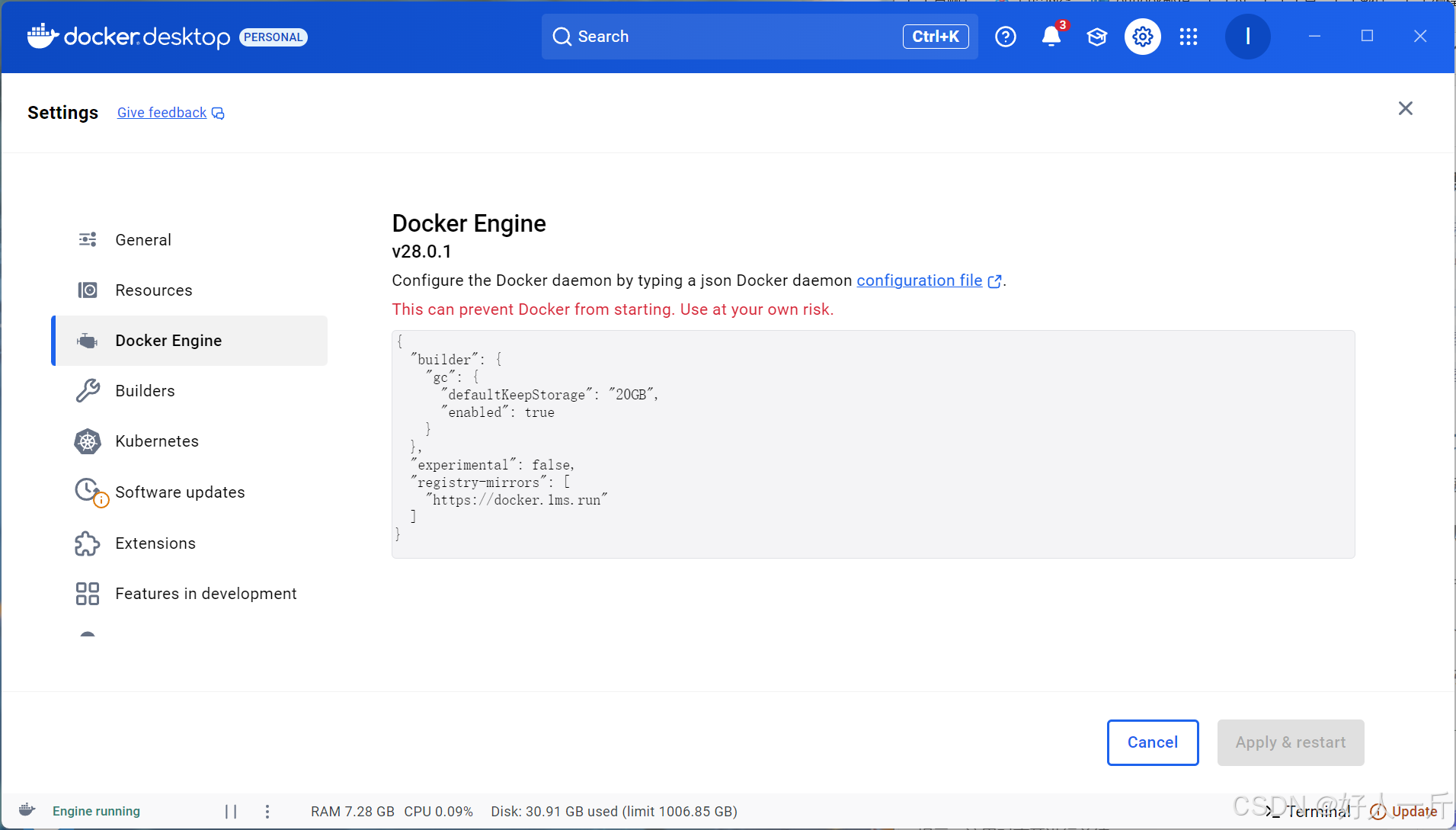Open the apps grid icon
This screenshot has width=1456, height=830.
pyautogui.click(x=1189, y=37)
